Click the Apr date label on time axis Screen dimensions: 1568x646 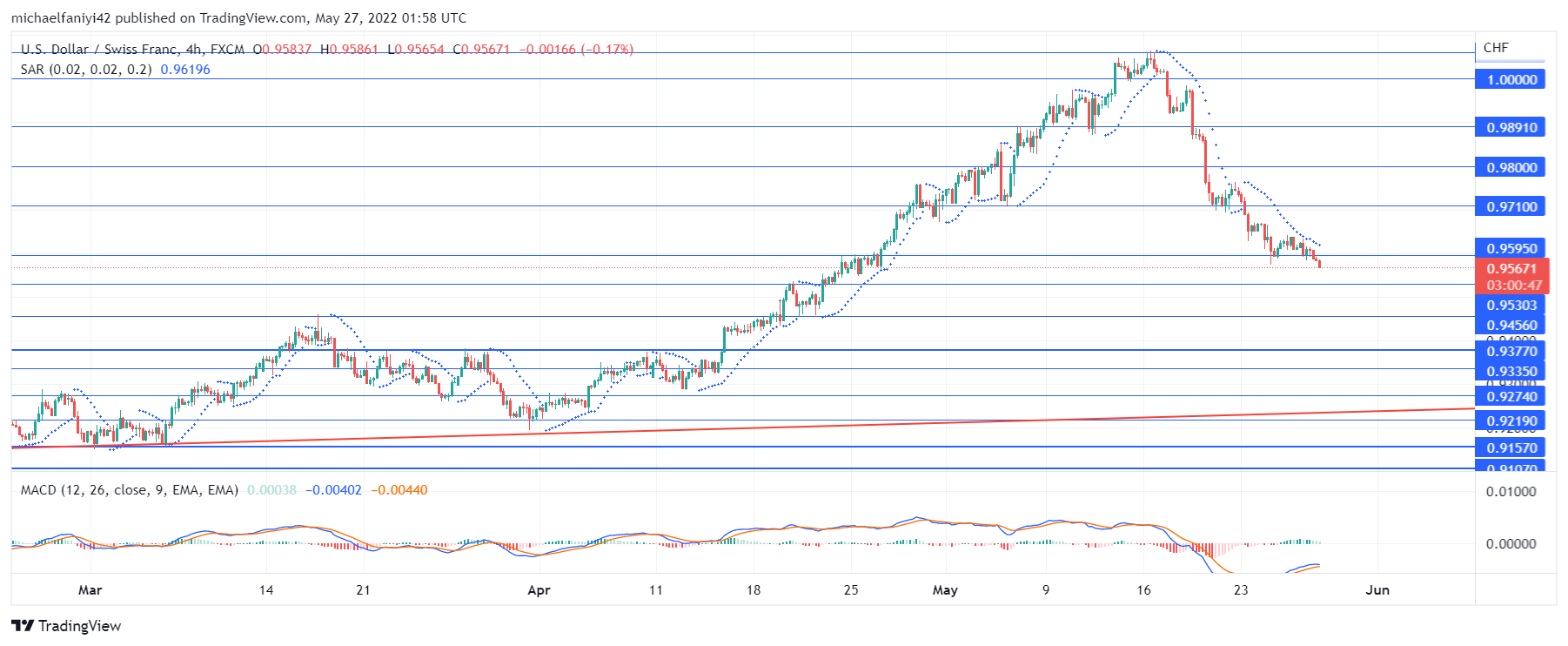click(539, 590)
